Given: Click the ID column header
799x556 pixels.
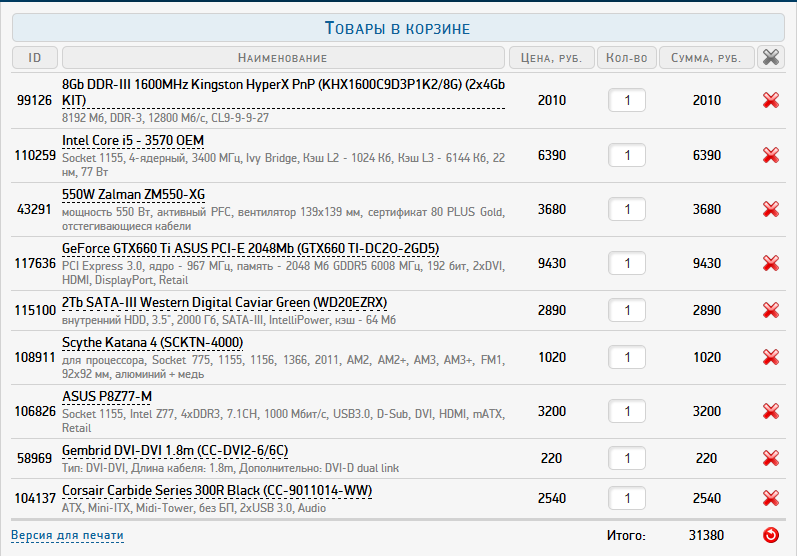Looking at the screenshot, I should point(35,58).
